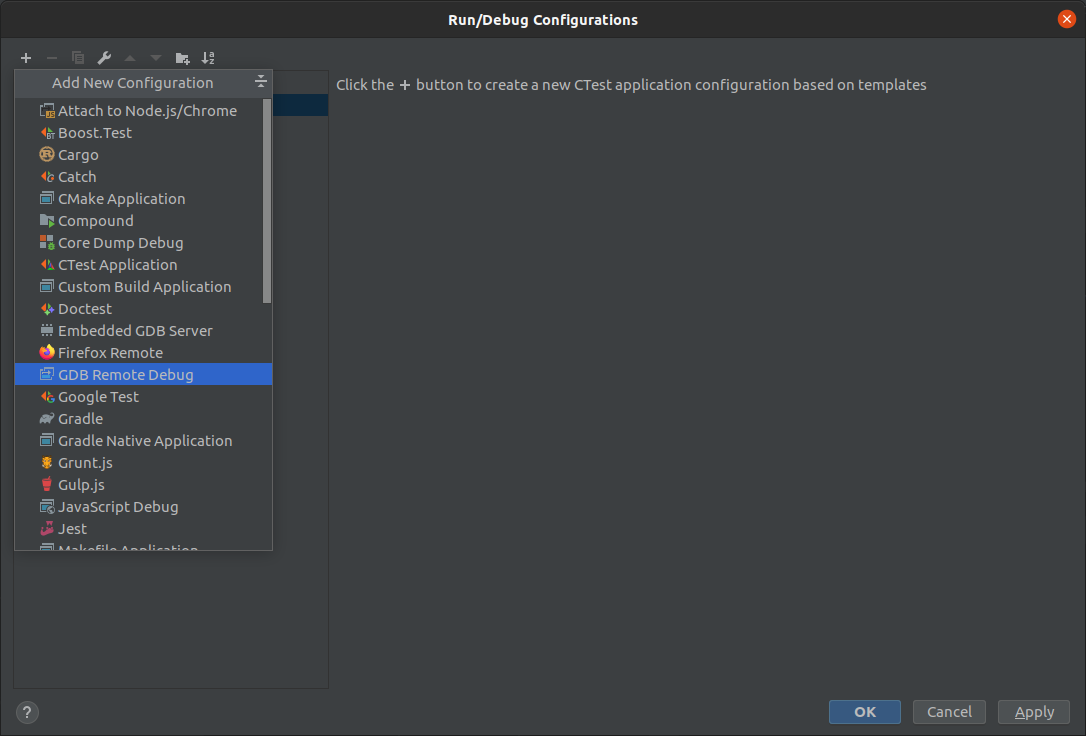The image size is (1086, 736).
Task: Open the help question mark button
Action: (x=27, y=712)
